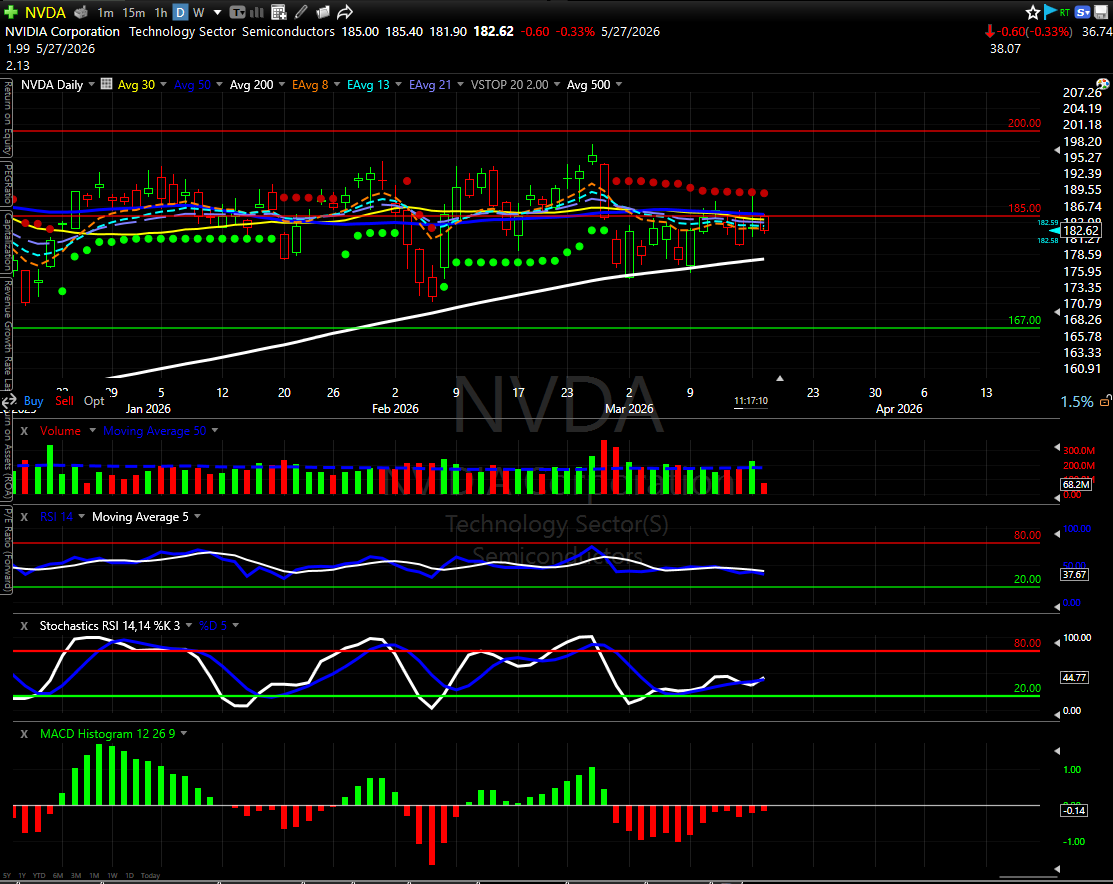Viewport: 1113px width, 884px height.
Task: Click the grid icon next to NVDA Daily
Action: (106, 84)
